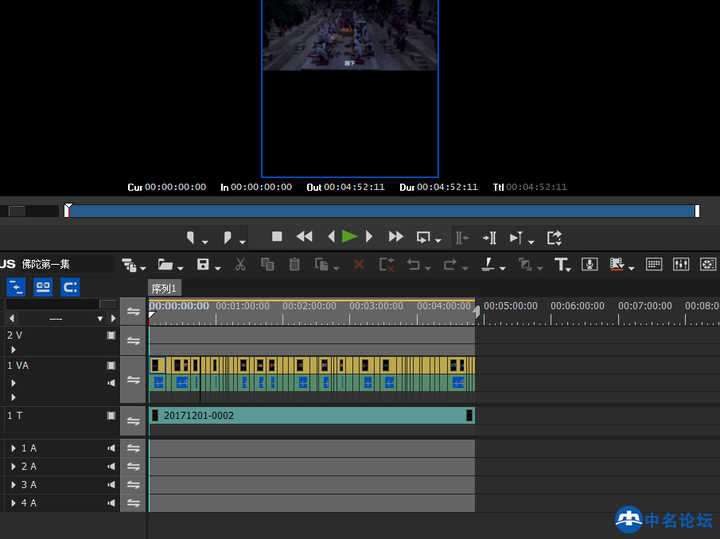The width and height of the screenshot is (720, 539).
Task: Click the green Play button
Action: point(349,237)
